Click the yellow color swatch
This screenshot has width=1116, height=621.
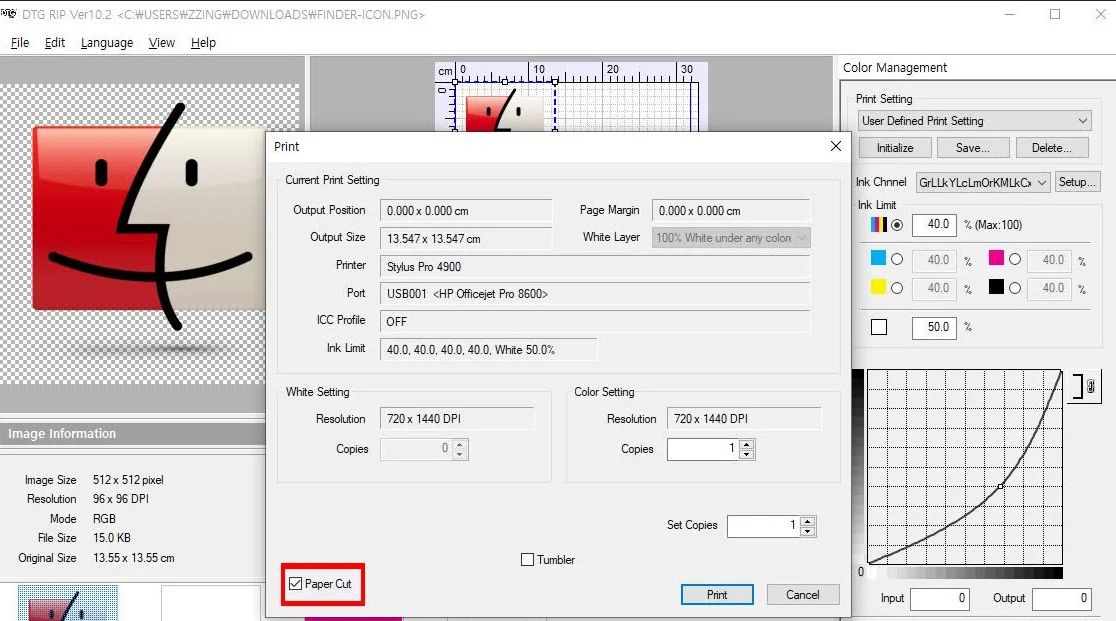tap(878, 287)
